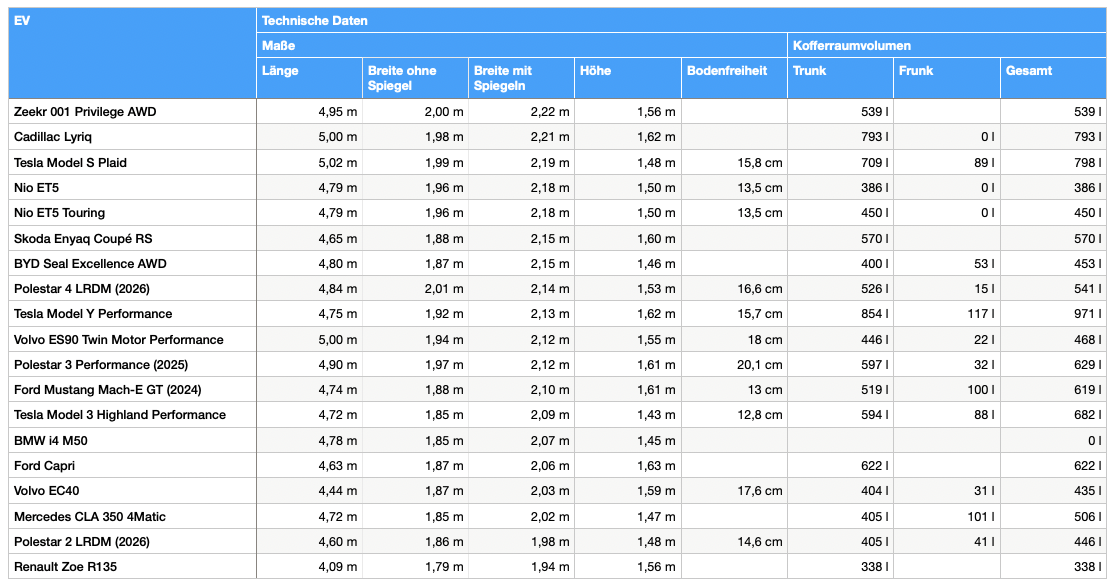
Task: Click the 971 l total volume value
Action: click(1088, 314)
